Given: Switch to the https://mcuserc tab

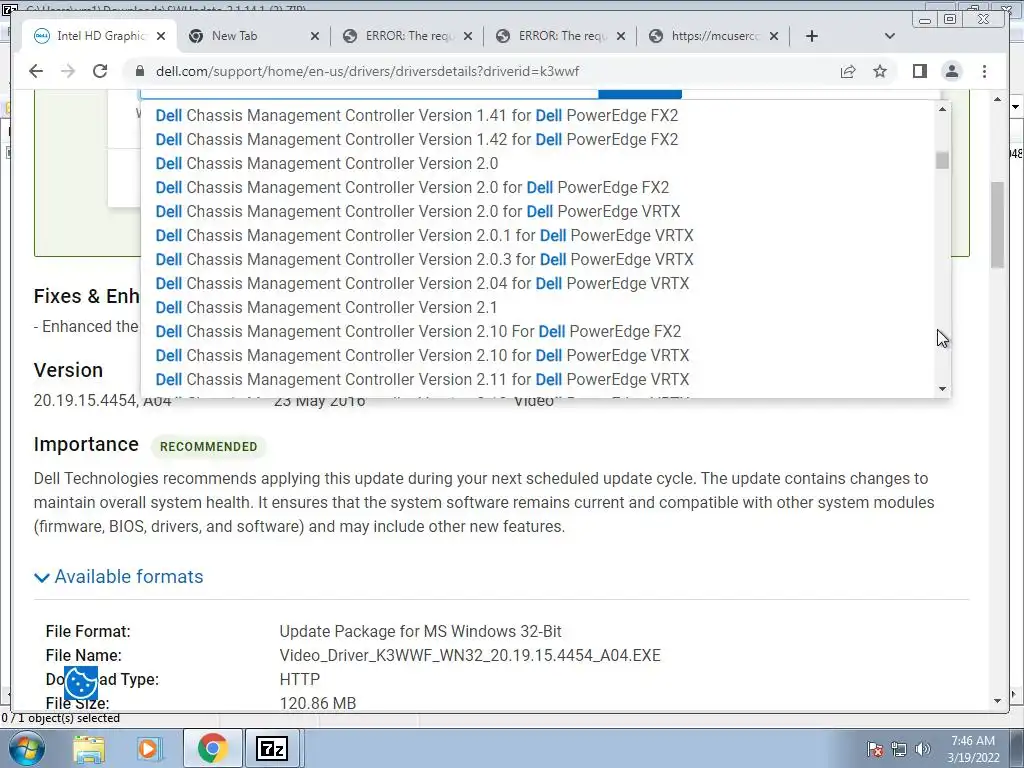Looking at the screenshot, I should (x=713, y=36).
